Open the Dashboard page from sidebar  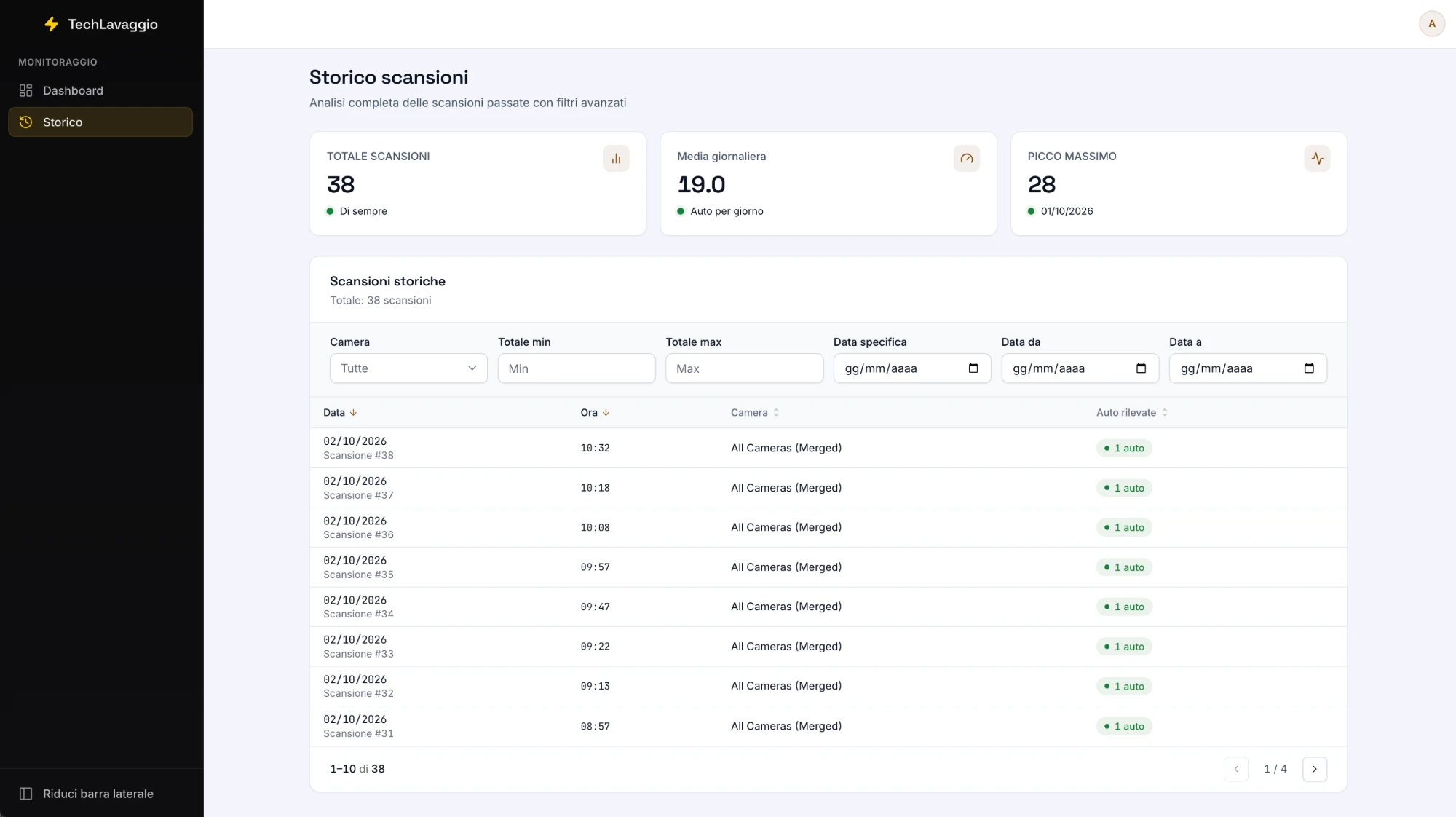tap(100, 90)
